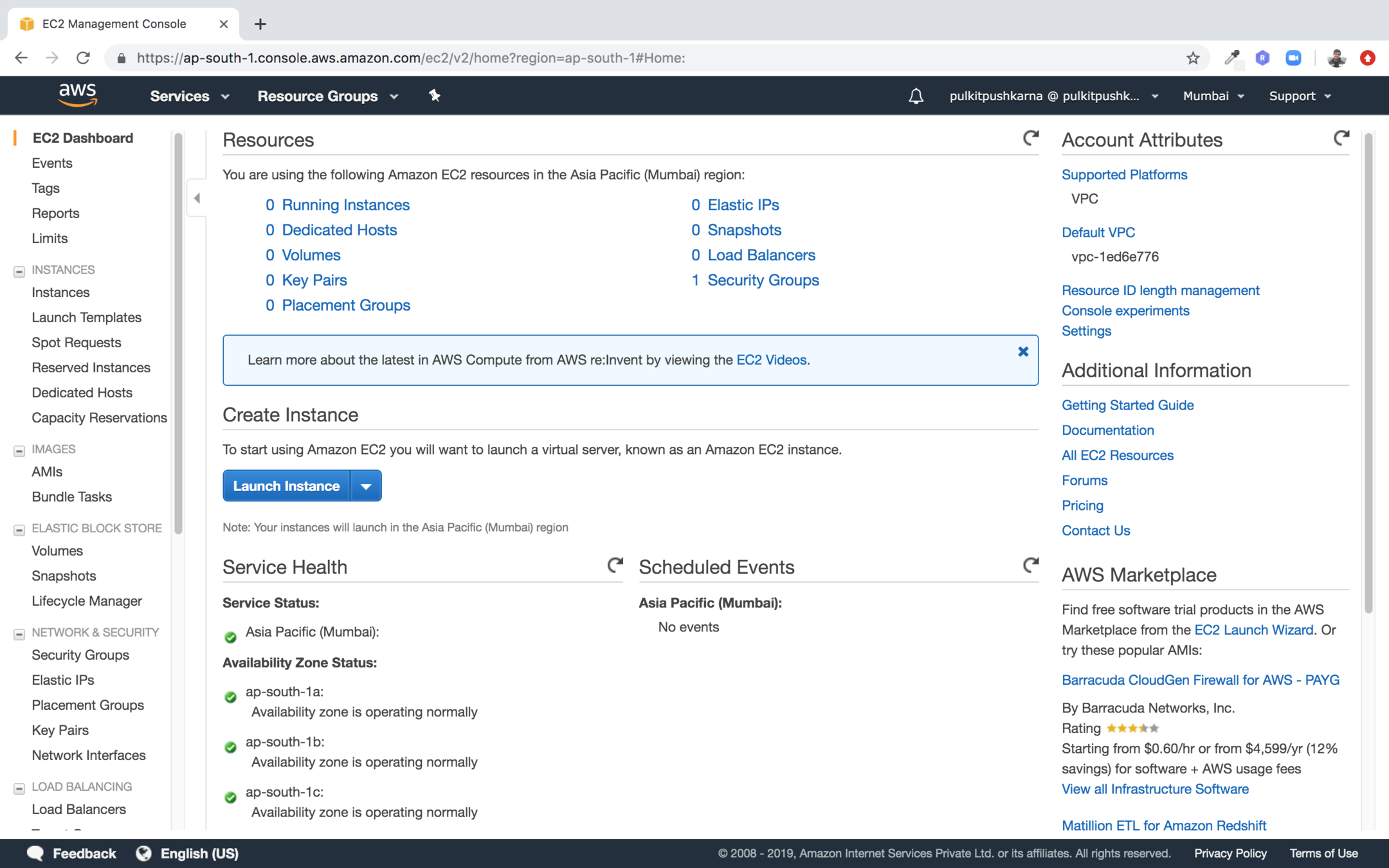Open the eyedropper browser extension
The image size is (1389, 868).
pyautogui.click(x=1232, y=58)
